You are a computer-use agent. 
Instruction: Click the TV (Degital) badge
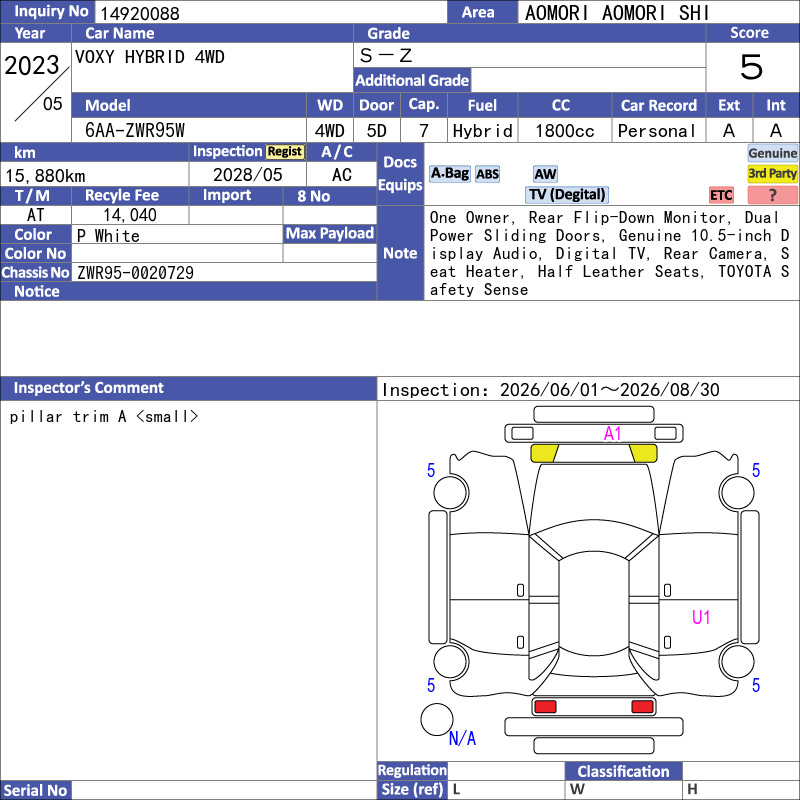click(567, 194)
